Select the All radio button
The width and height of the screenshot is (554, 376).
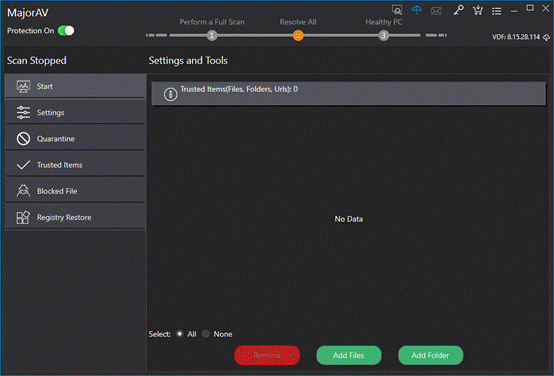[x=179, y=334]
